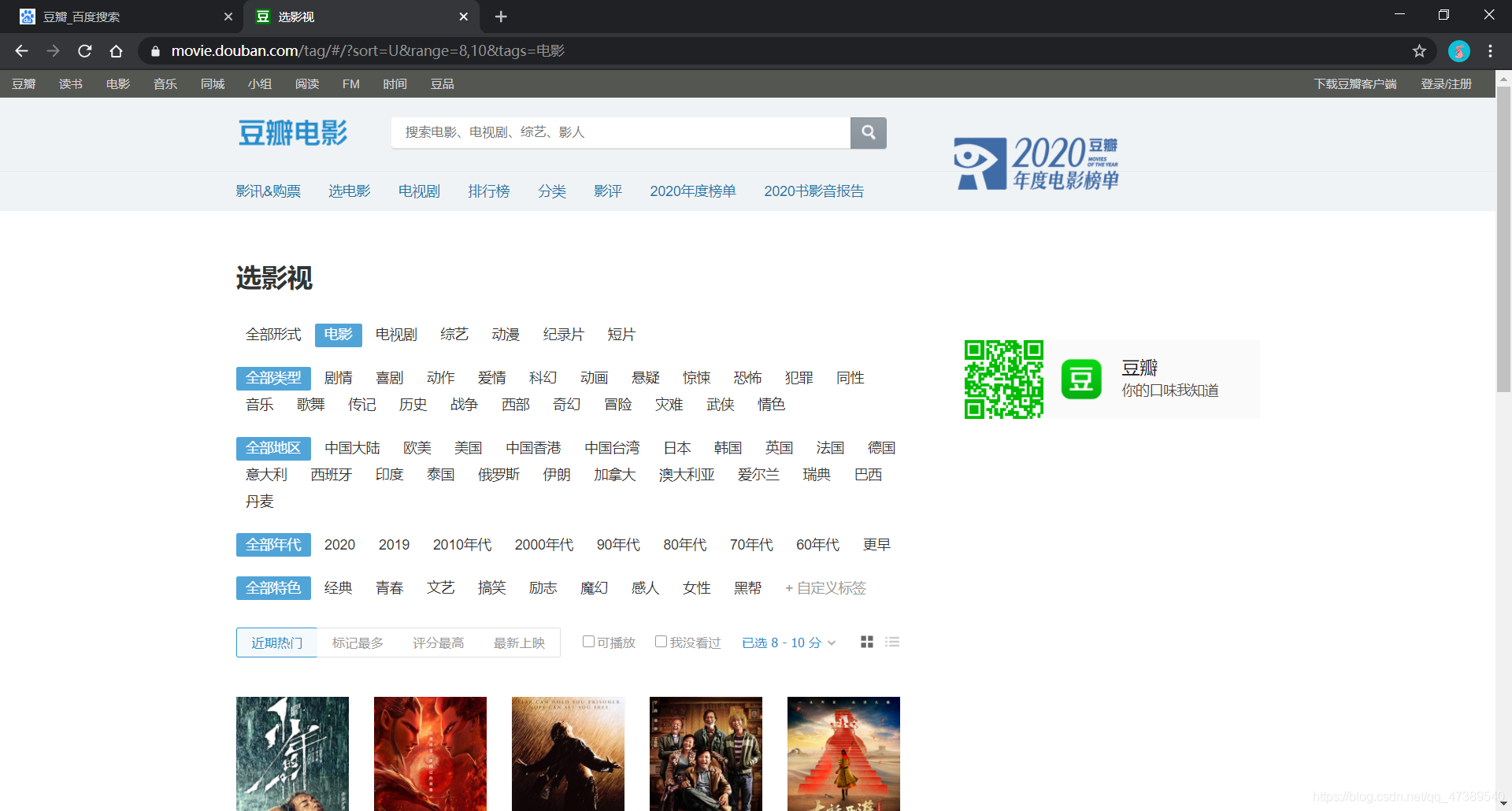Open 排行榜 in navigation
Image resolution: width=1512 pixels, height=811 pixels.
coord(489,191)
